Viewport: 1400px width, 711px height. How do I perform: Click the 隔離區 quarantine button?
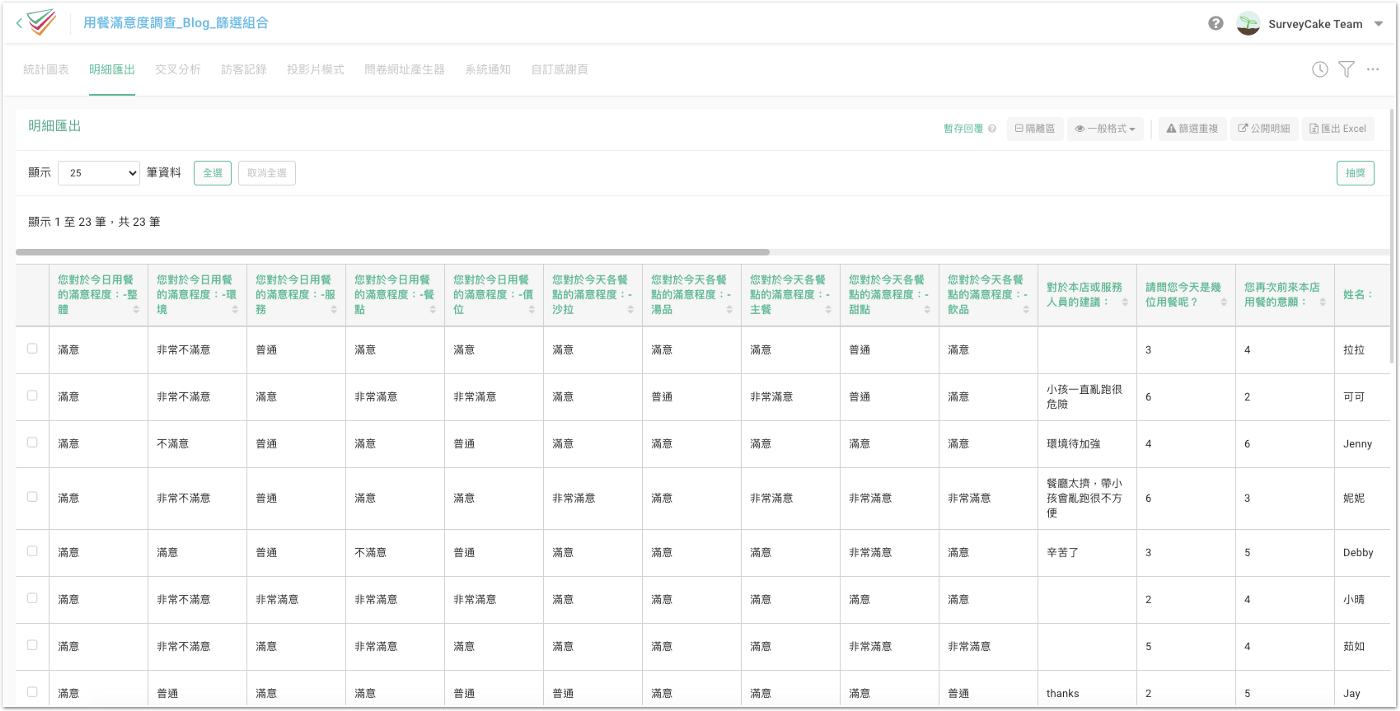point(1035,129)
